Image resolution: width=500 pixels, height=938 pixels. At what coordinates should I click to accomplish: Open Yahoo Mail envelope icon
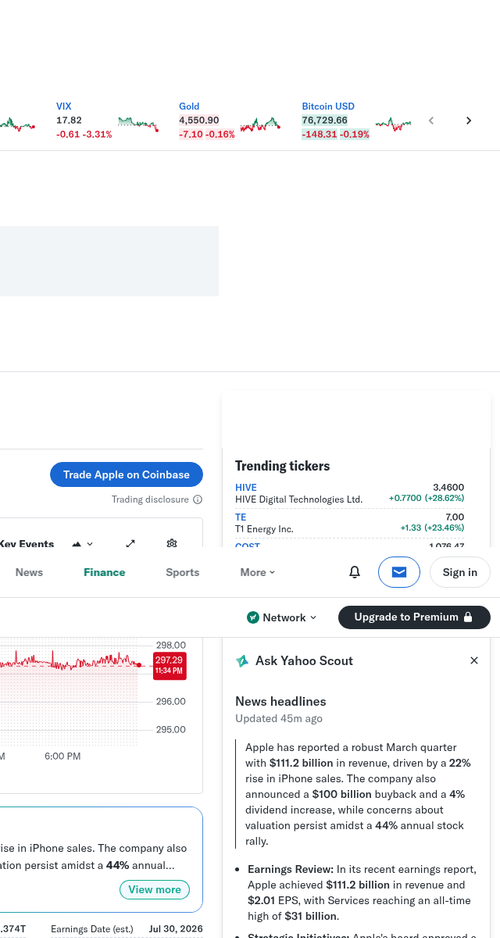coord(399,572)
